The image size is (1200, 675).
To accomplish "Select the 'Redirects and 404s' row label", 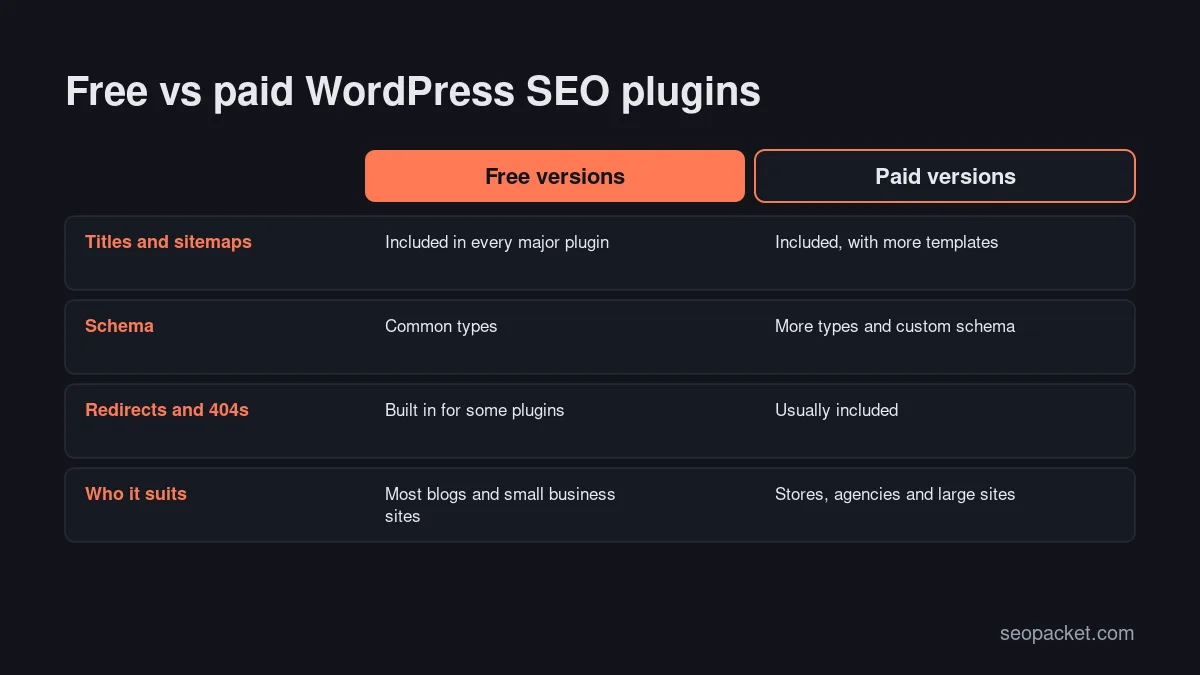I will click(167, 410).
